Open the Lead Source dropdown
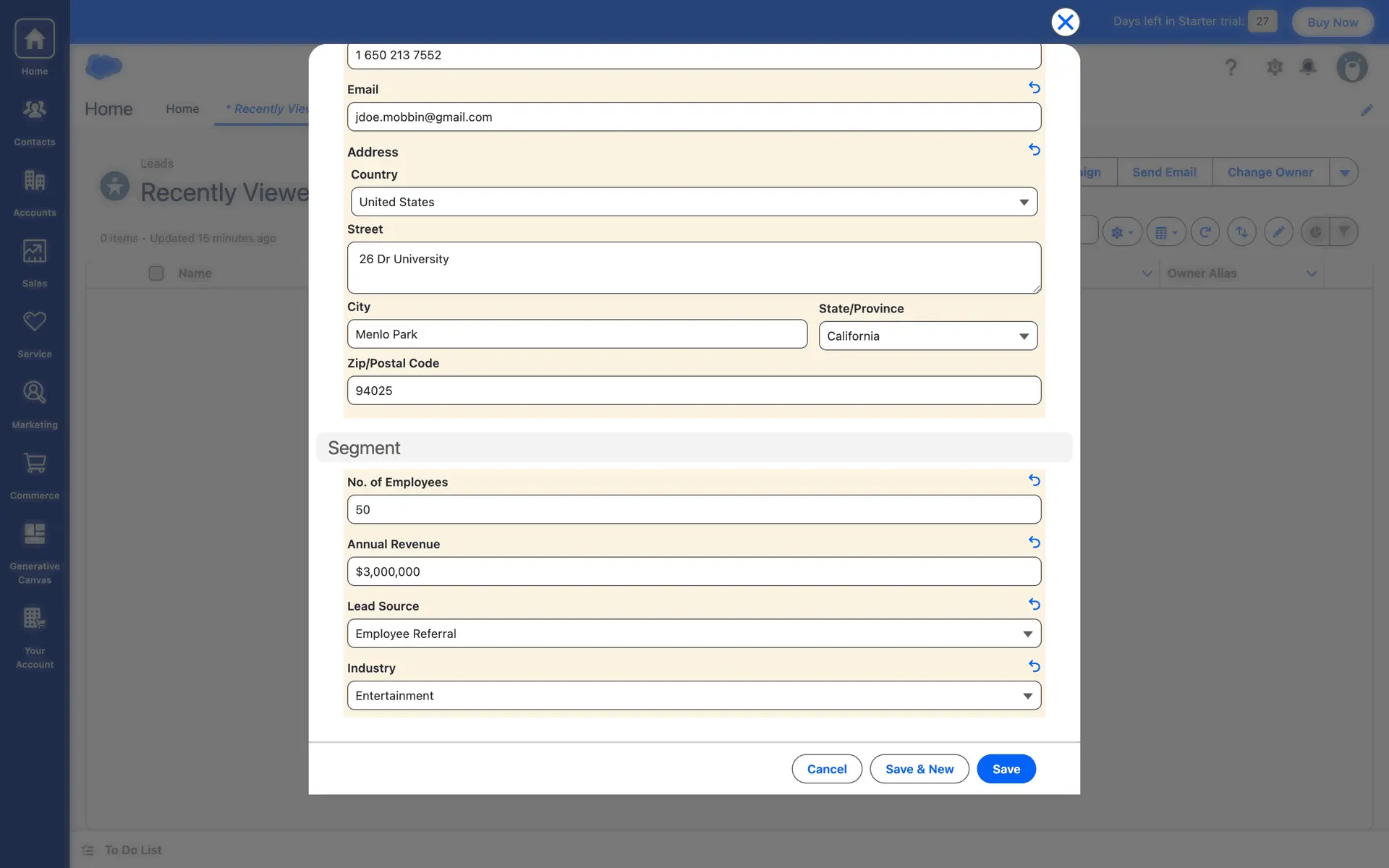This screenshot has height=868, width=1389. 694,634
